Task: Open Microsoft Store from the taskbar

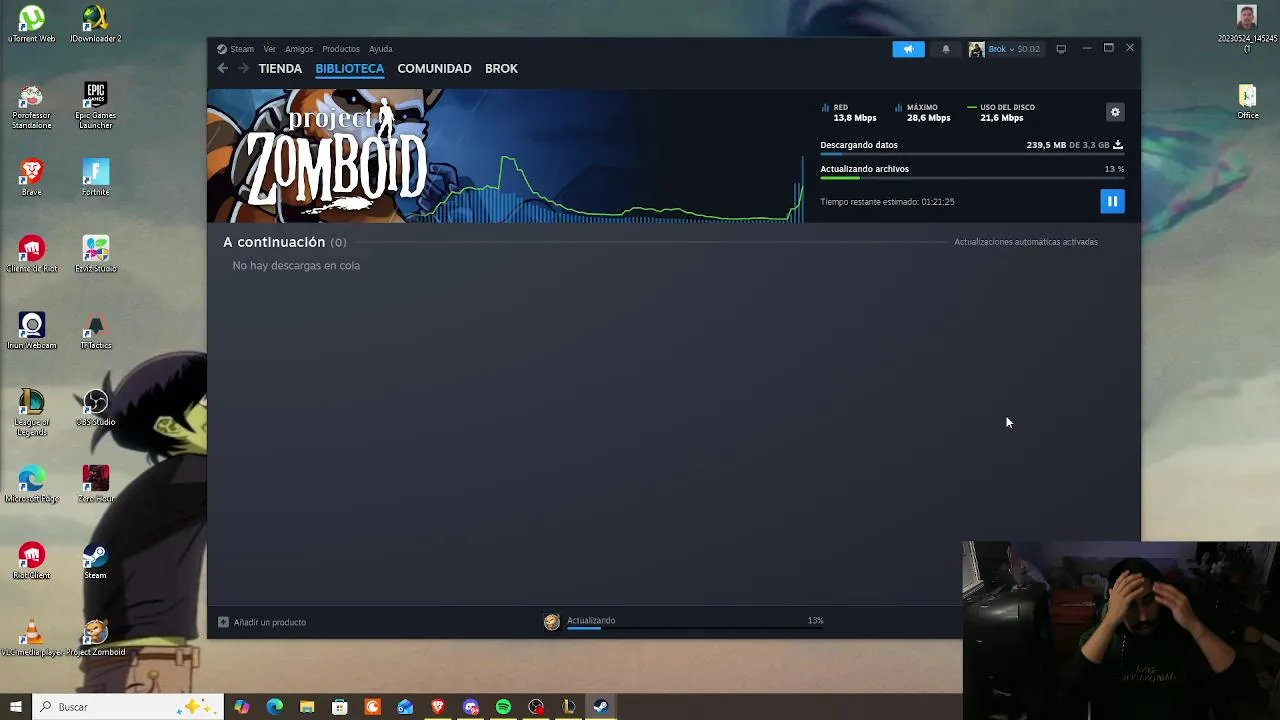Action: point(340,707)
